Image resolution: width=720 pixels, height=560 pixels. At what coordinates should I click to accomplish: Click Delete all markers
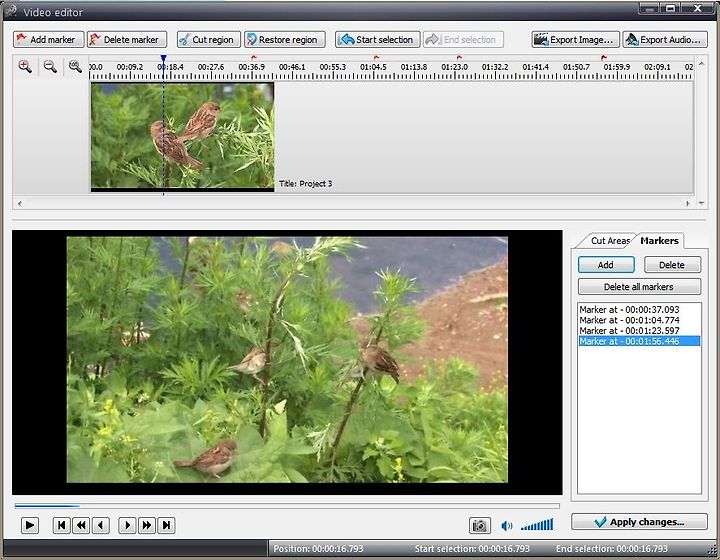(x=639, y=287)
